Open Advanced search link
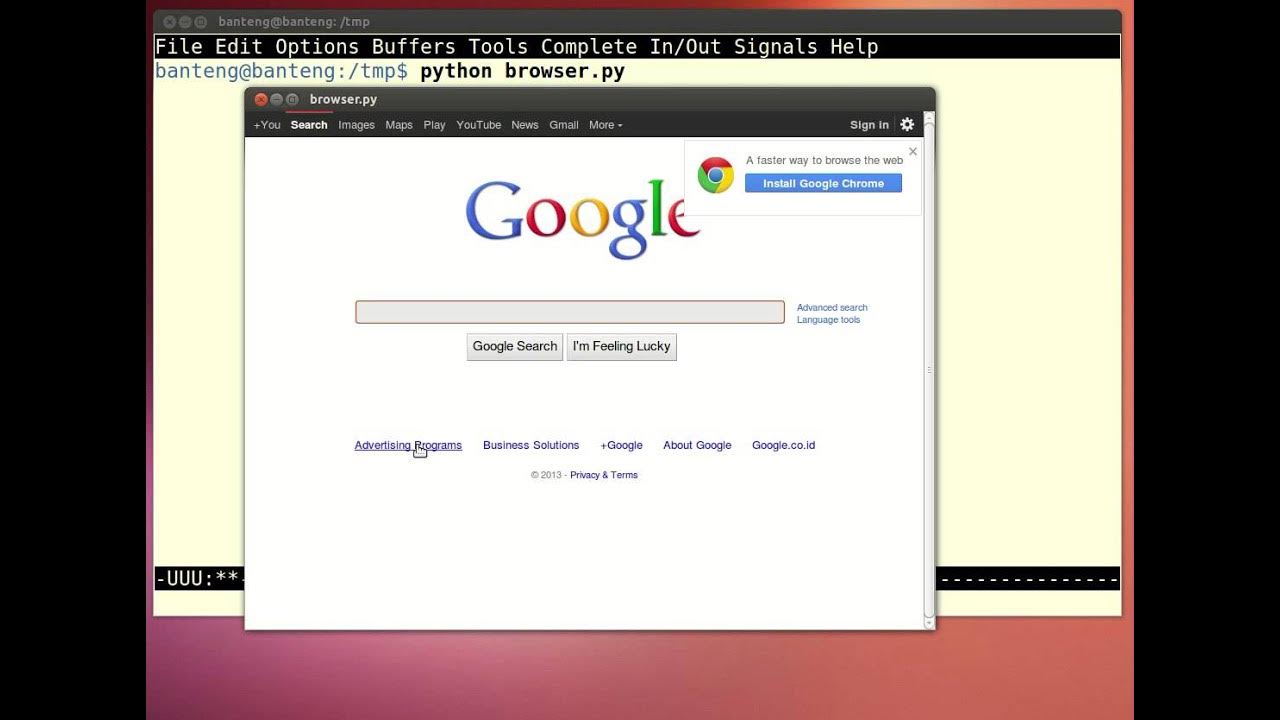This screenshot has width=1280, height=720. click(832, 308)
